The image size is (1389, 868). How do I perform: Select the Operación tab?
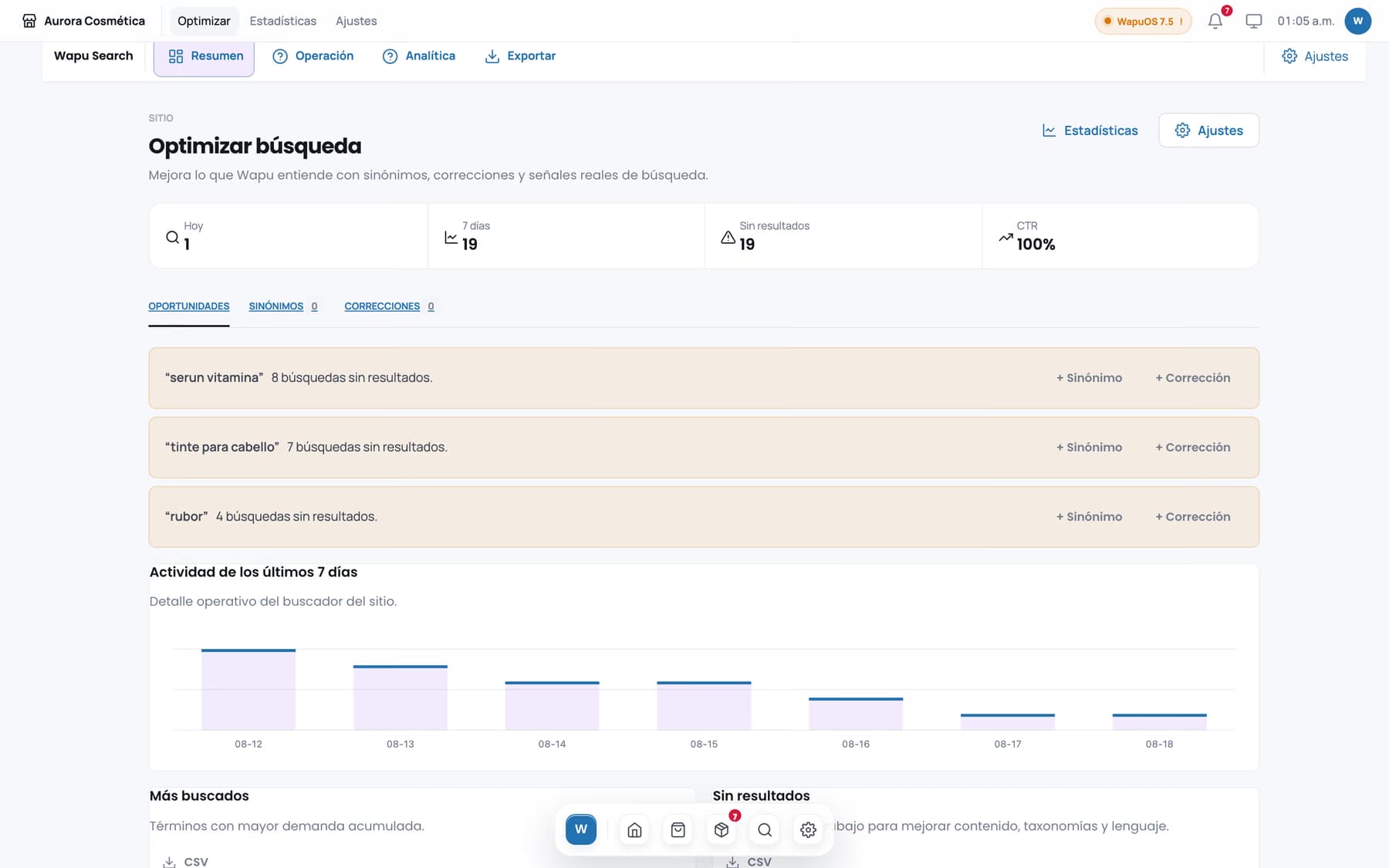coord(313,56)
